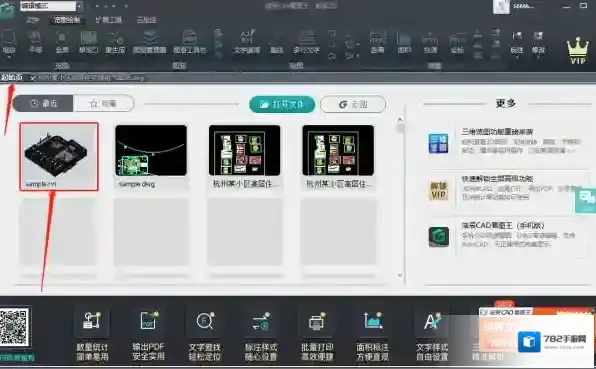Click the mode input field at top
Viewport: 596px width, 369px height.
48,6
